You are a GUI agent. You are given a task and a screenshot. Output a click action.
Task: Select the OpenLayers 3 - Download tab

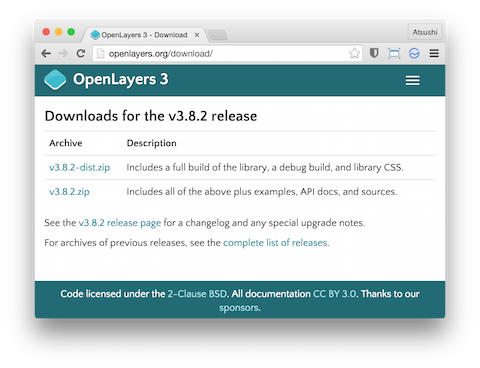[144, 35]
